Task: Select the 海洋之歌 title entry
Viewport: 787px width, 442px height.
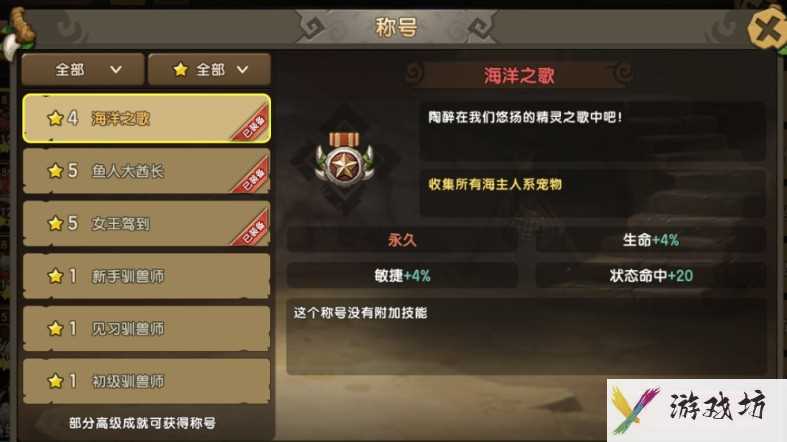Action: (147, 118)
